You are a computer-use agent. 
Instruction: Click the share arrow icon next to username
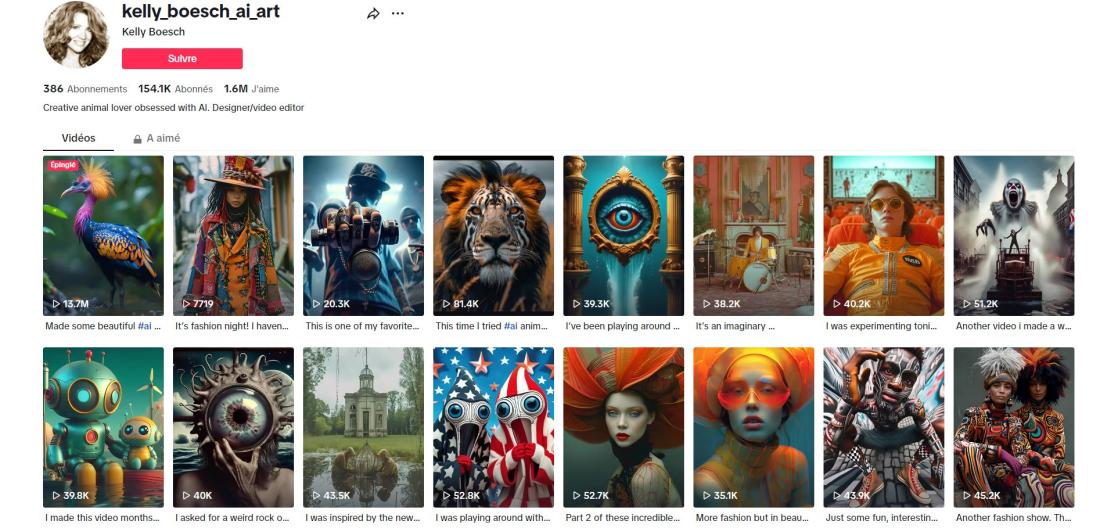tap(373, 13)
